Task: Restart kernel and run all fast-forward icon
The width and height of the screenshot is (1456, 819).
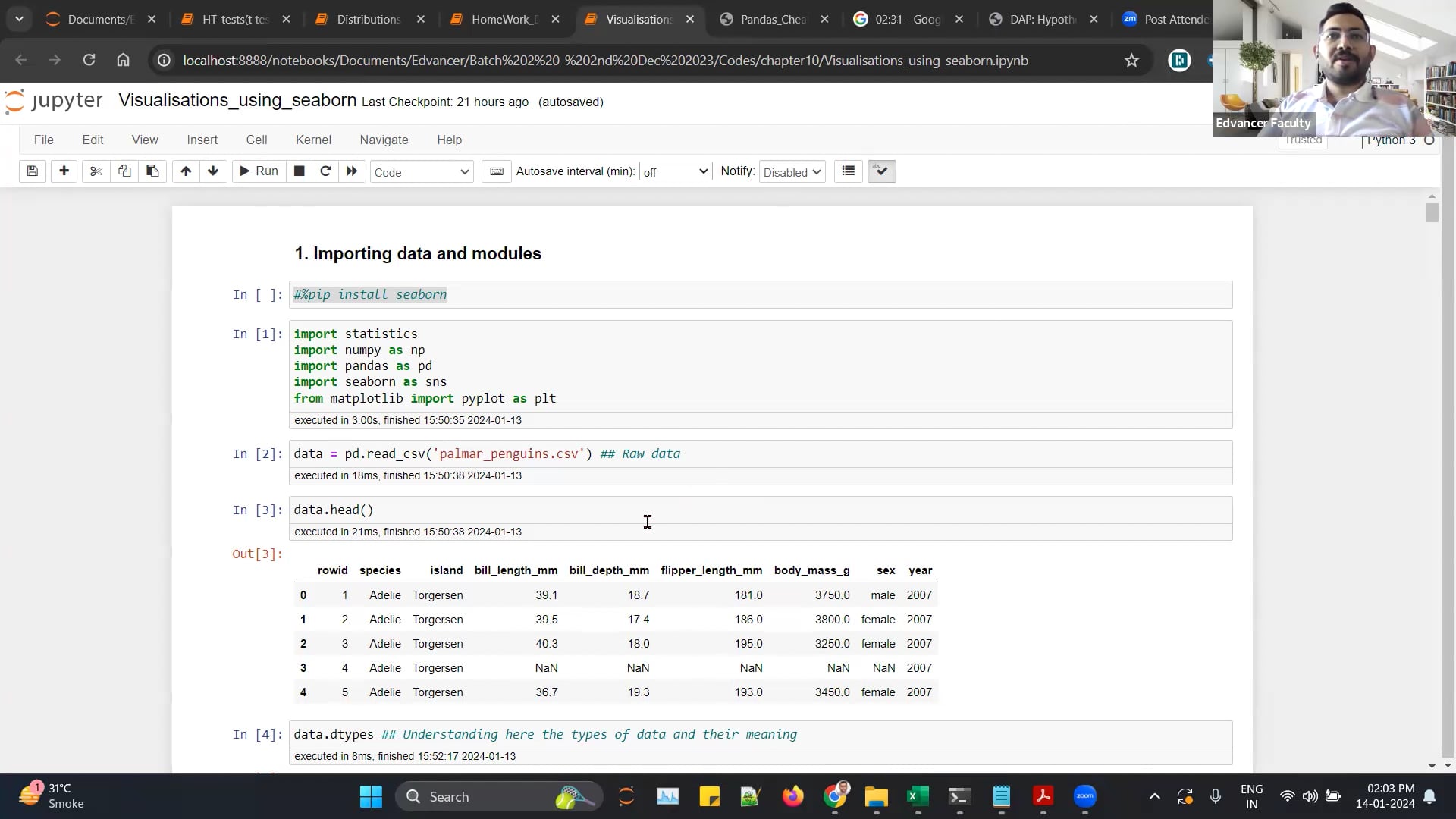Action: 352,171
